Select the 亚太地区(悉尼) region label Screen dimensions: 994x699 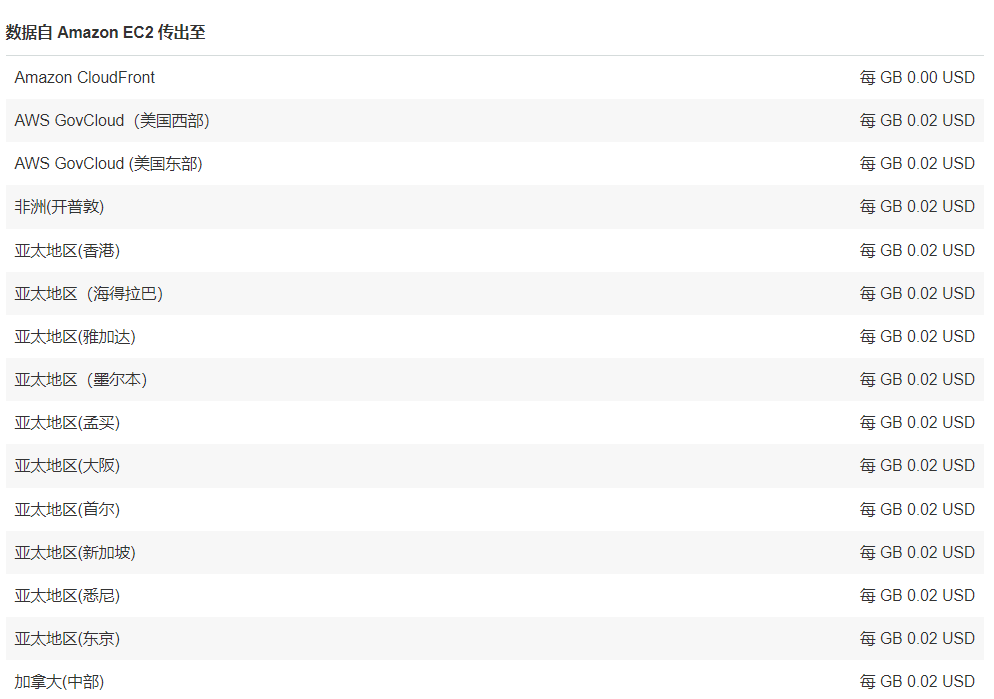coord(67,595)
